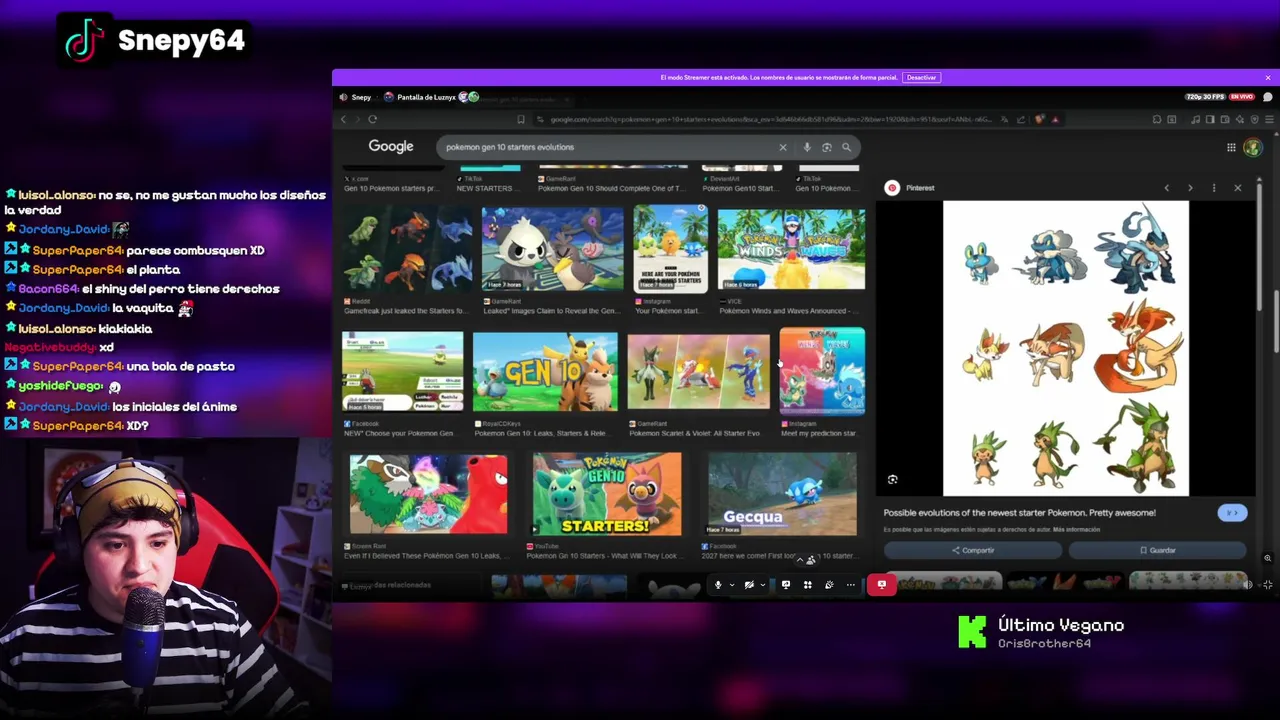Click the Guardar button
1280x720 pixels.
click(x=1158, y=550)
